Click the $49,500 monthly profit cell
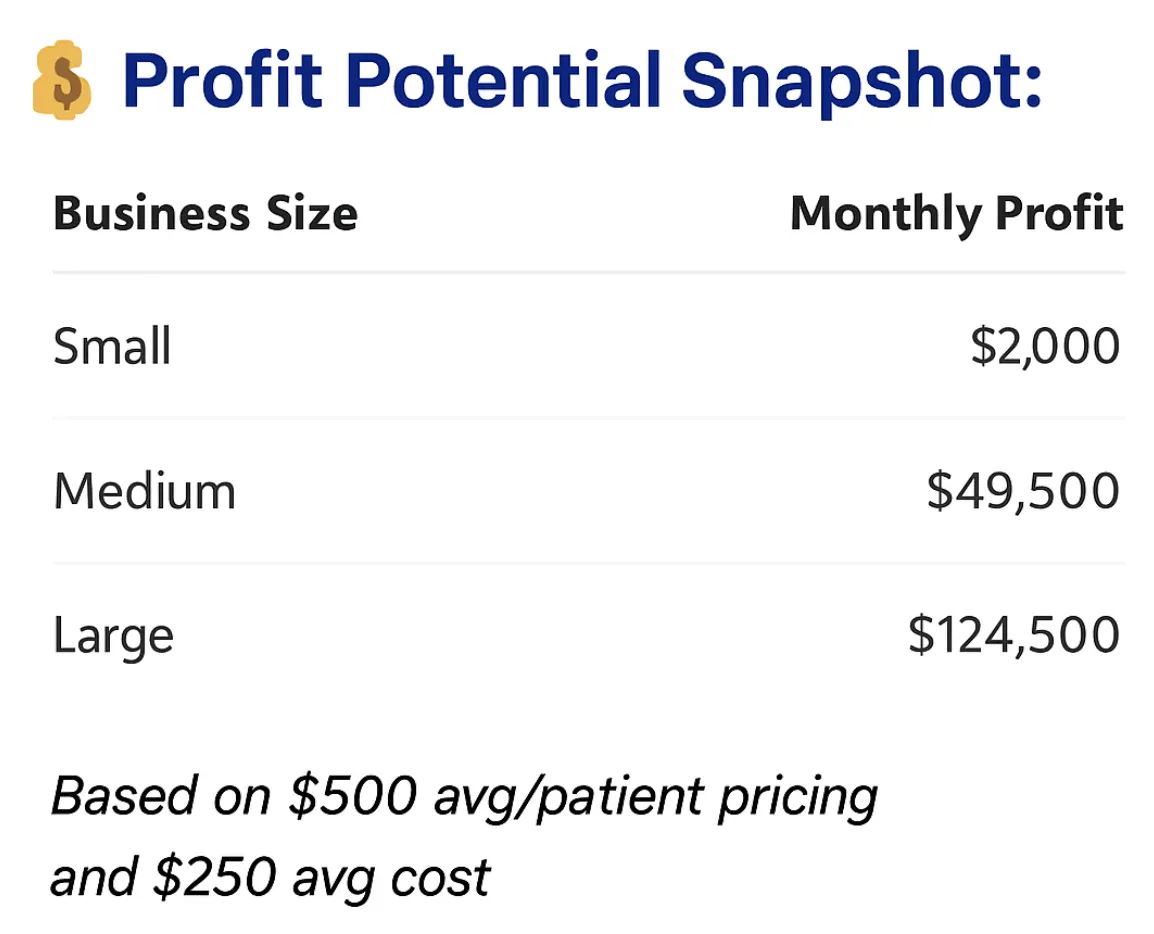Image resolution: width=1154 pixels, height=934 pixels. 1023,491
